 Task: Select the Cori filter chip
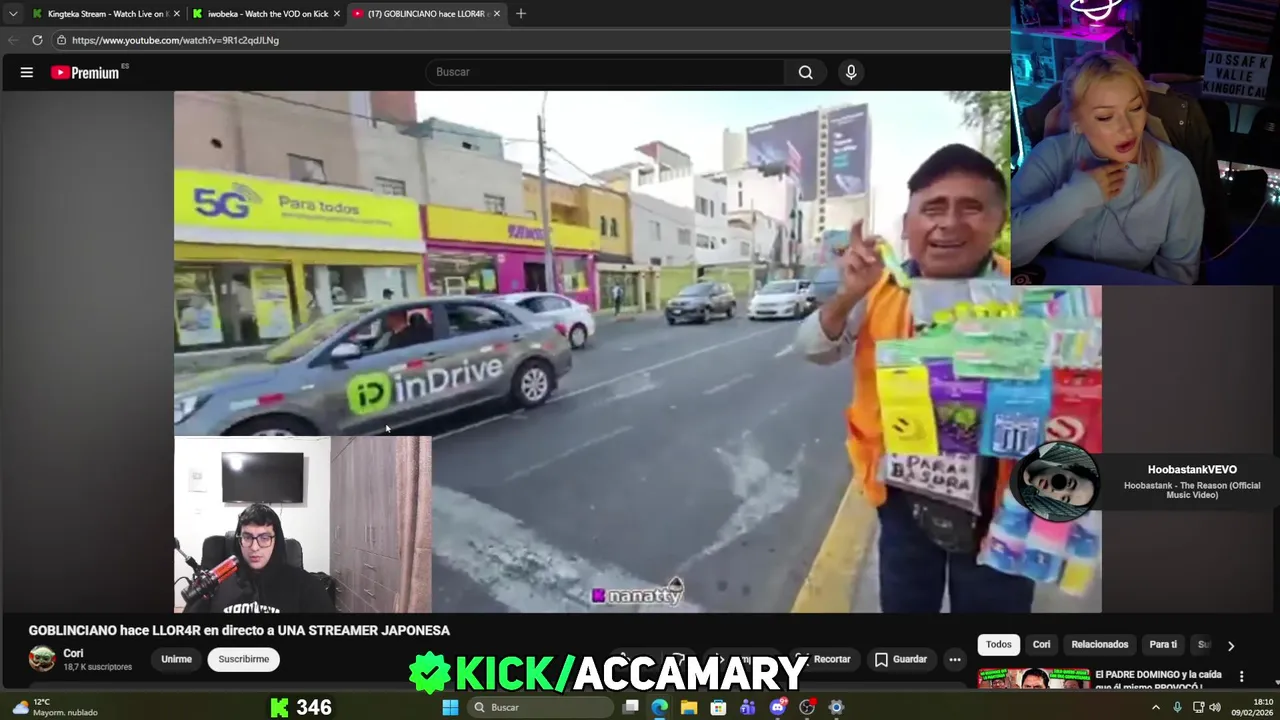tap(1041, 645)
